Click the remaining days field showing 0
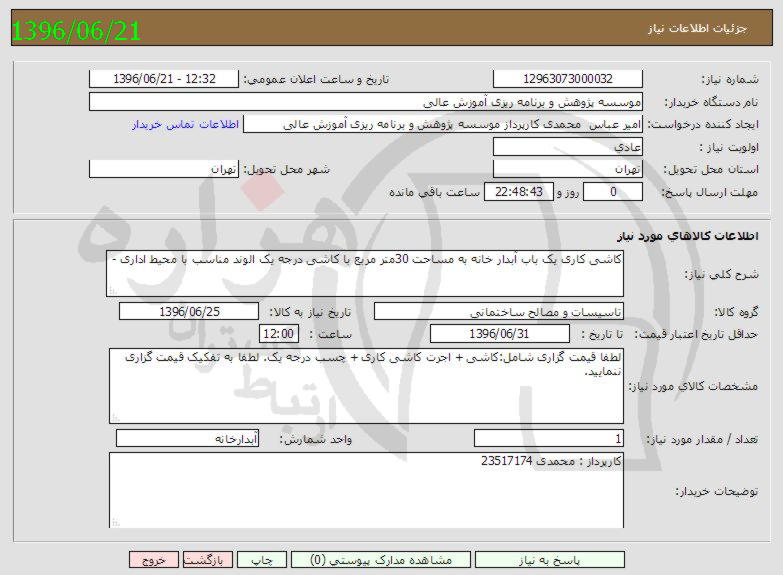783x575 pixels. pyautogui.click(x=613, y=192)
